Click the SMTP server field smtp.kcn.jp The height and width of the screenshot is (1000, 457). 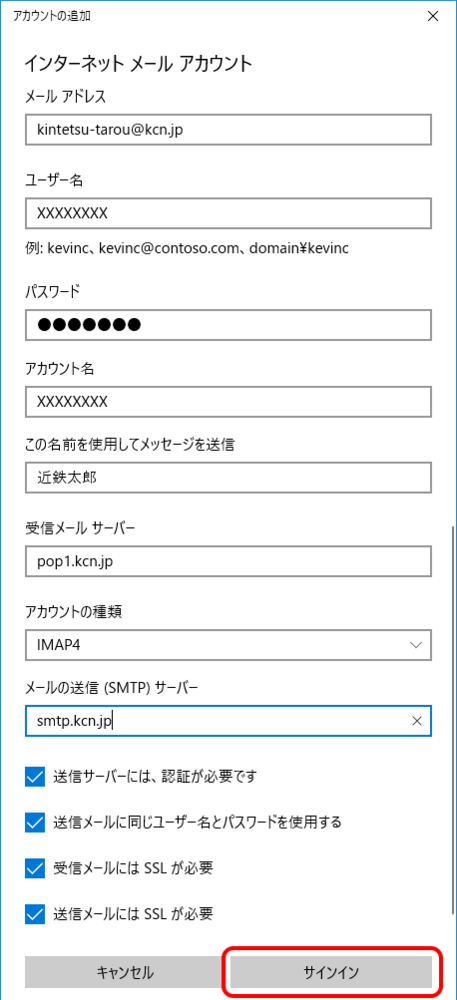point(228,721)
